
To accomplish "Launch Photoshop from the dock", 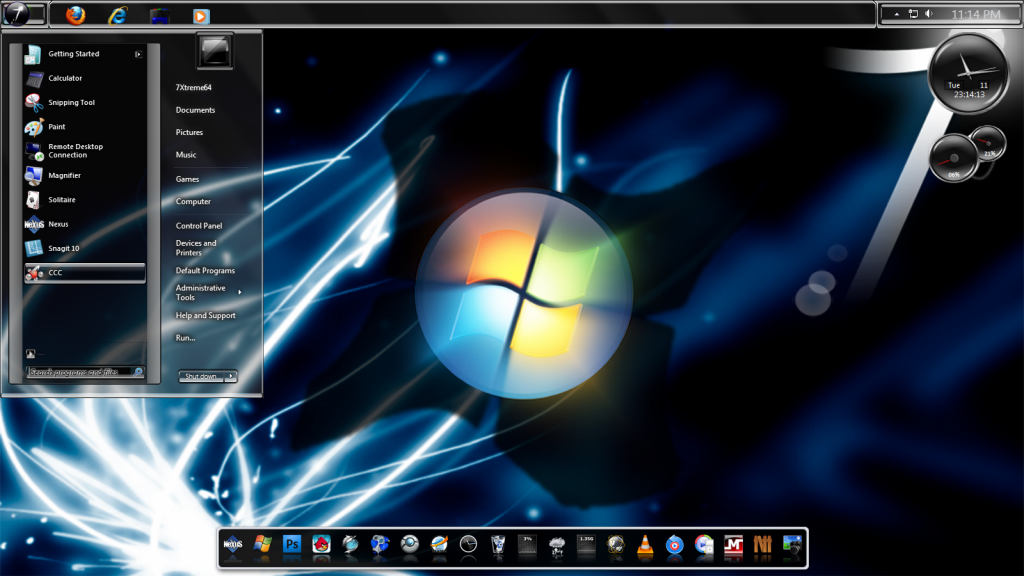I will point(292,544).
